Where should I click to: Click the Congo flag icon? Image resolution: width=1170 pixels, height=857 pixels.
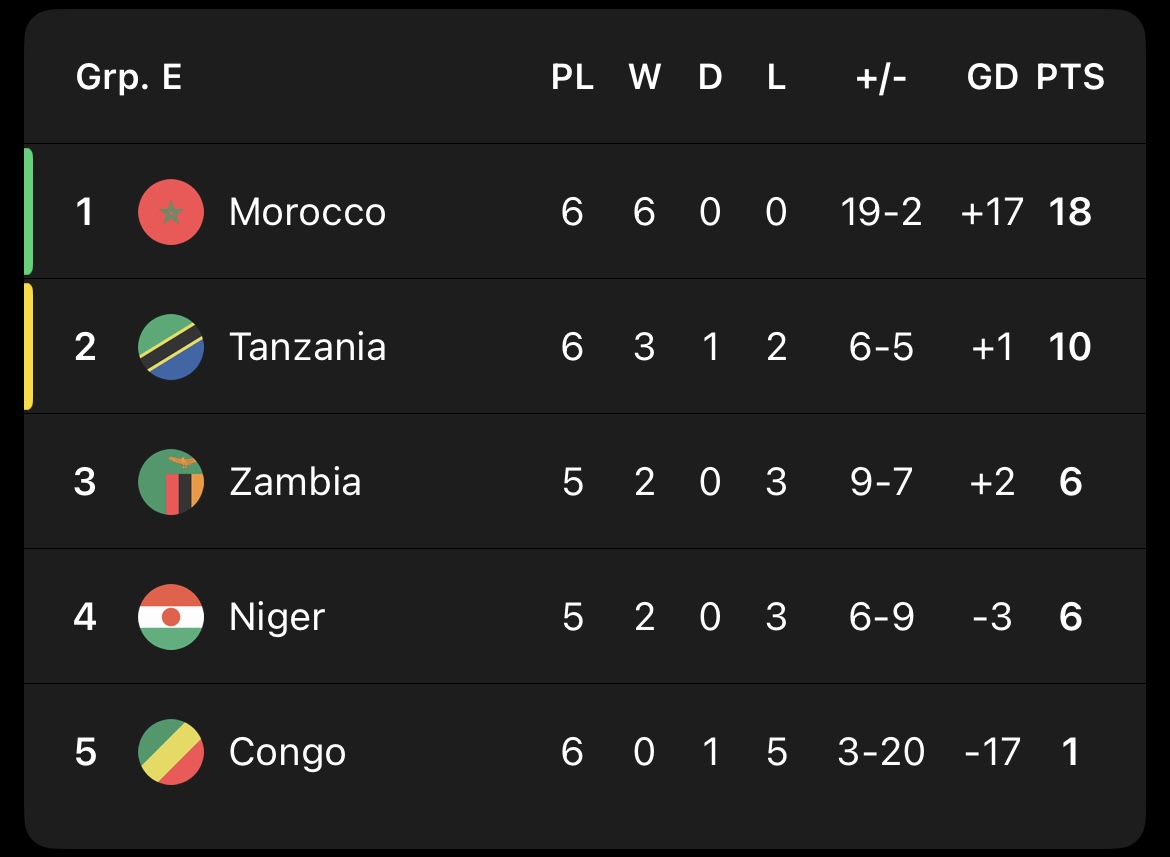[171, 752]
